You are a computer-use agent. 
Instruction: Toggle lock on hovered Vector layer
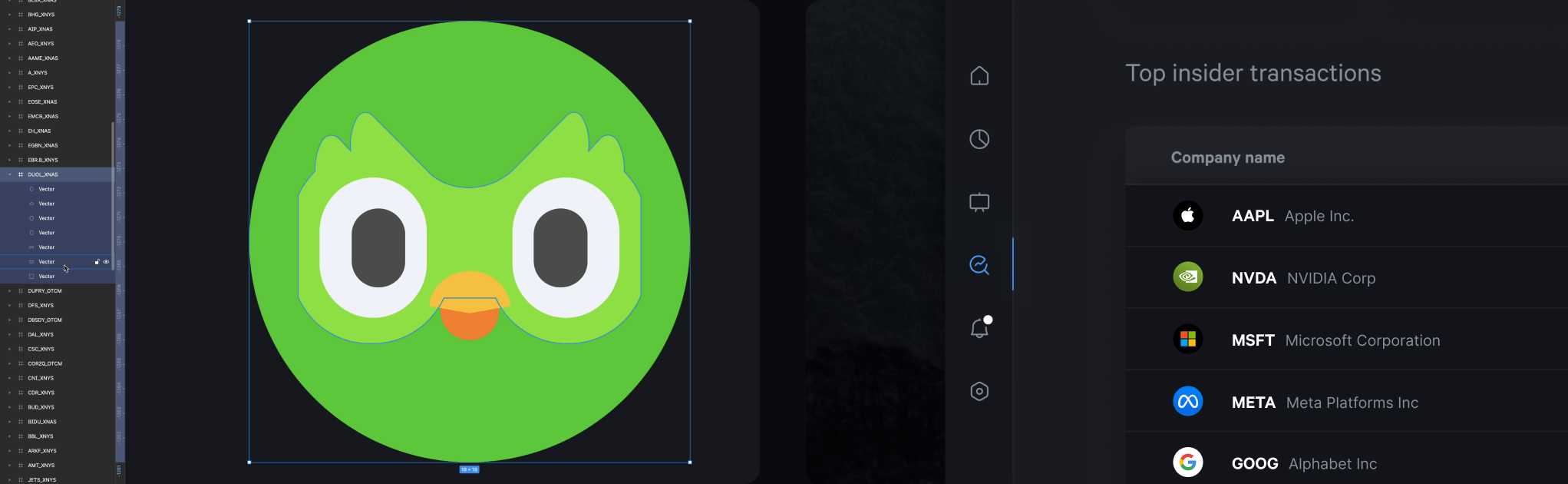click(97, 262)
